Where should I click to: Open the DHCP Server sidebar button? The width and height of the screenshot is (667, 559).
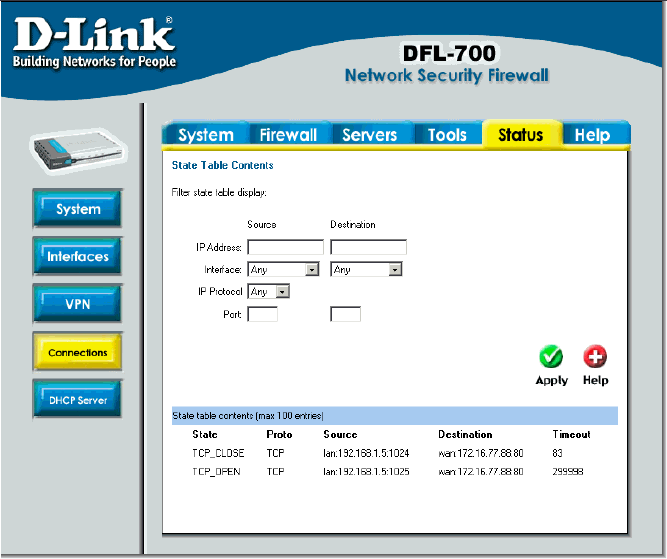tap(78, 400)
